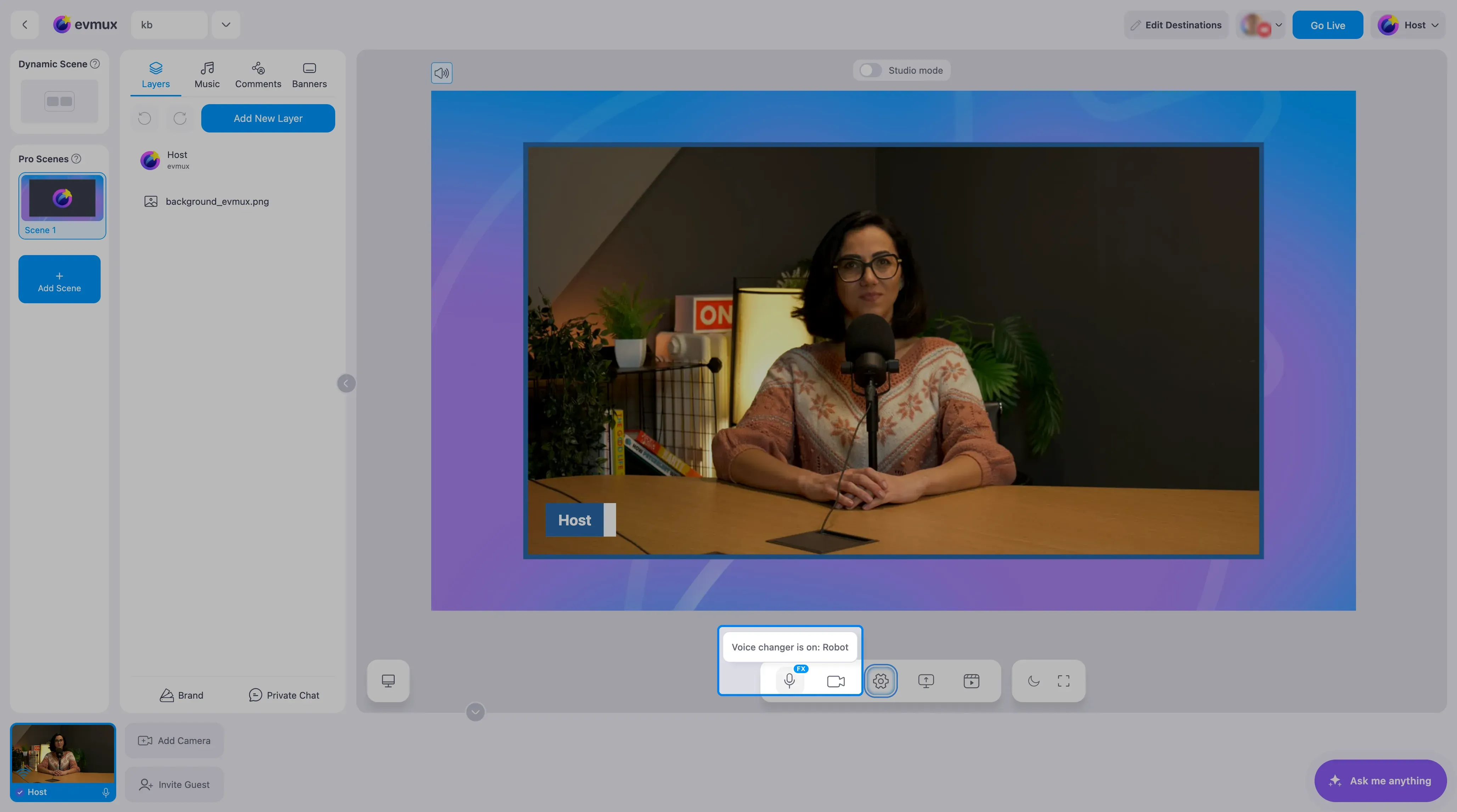This screenshot has height=812, width=1457.
Task: Redo the layer change
Action: [x=180, y=118]
